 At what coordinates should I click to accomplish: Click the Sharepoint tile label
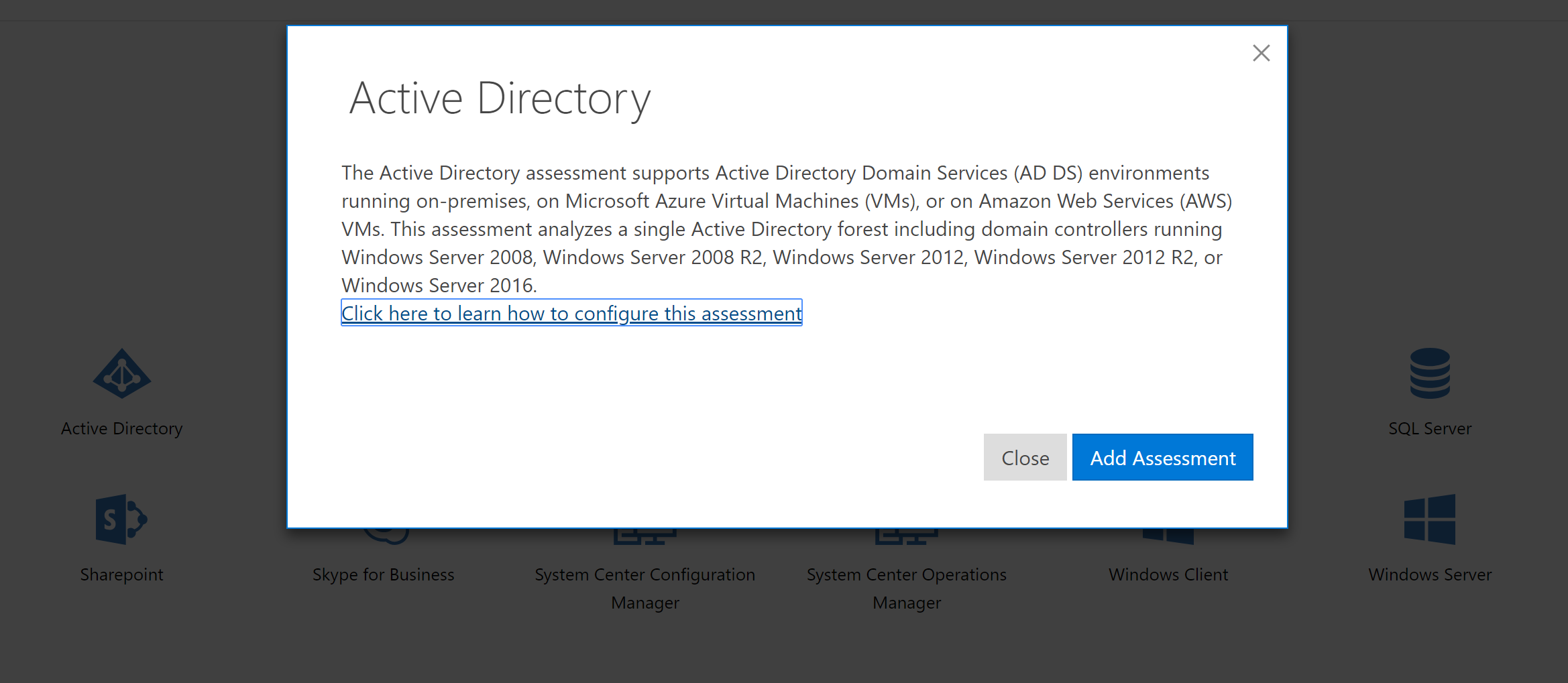(121, 574)
